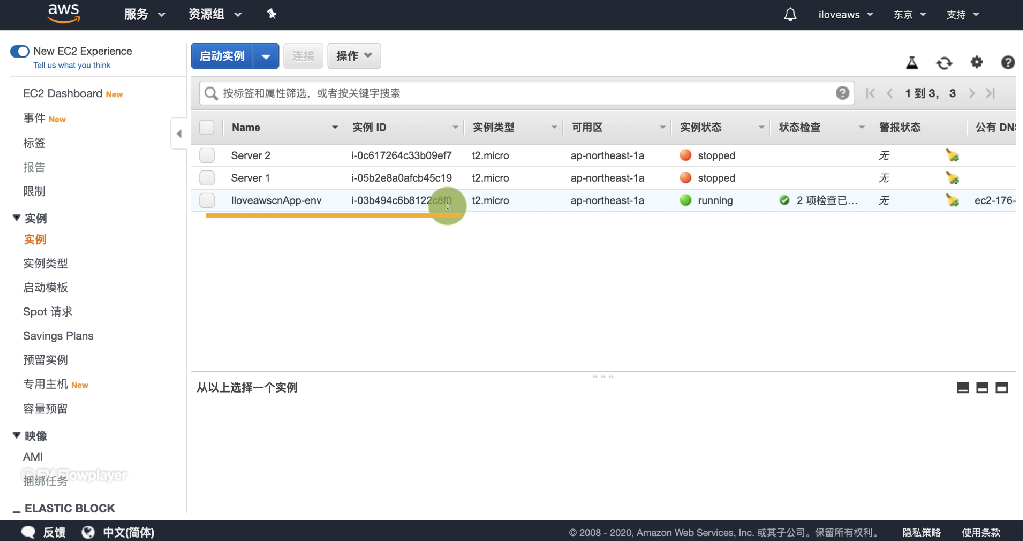Screen dimensions: 1023x541
Task: Click the pin shortcut icon in top bar
Action: (x=271, y=14)
